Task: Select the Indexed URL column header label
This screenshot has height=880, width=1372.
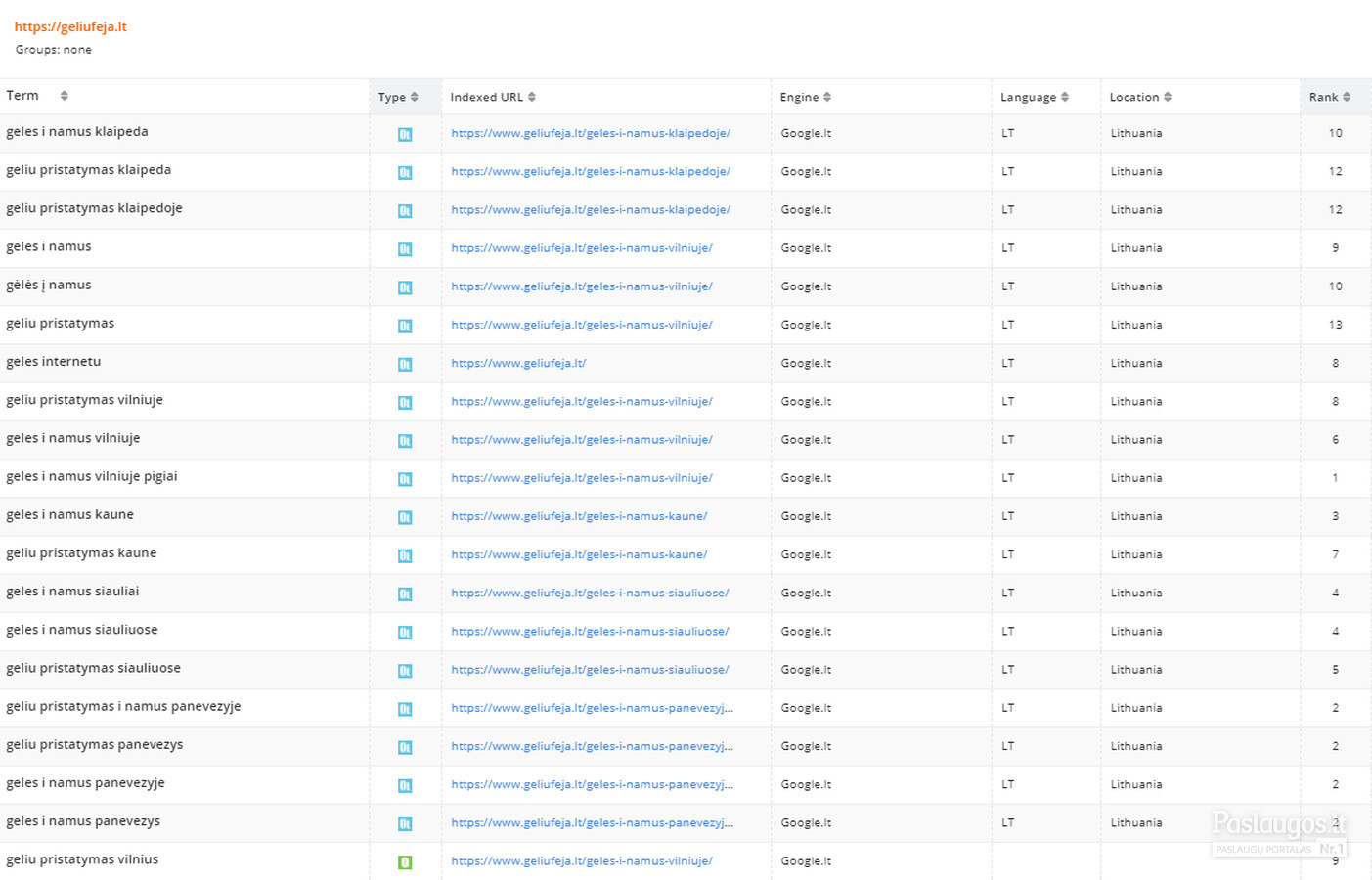Action: point(487,97)
